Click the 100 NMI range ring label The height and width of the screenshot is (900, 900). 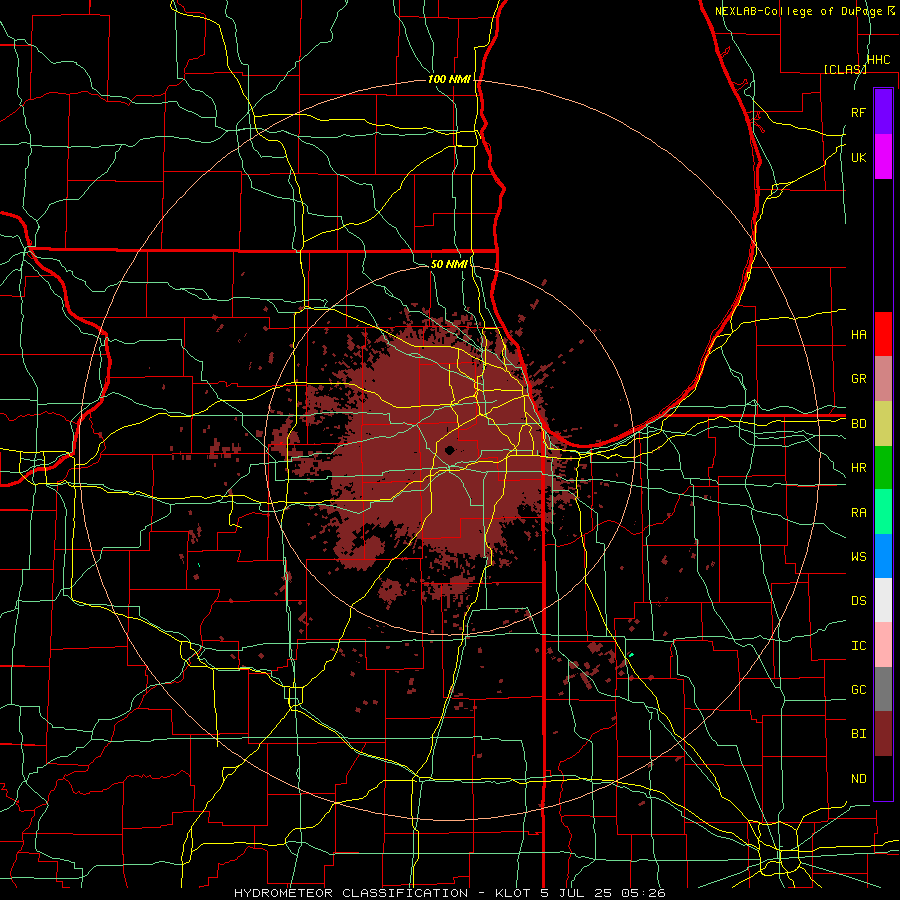449,79
